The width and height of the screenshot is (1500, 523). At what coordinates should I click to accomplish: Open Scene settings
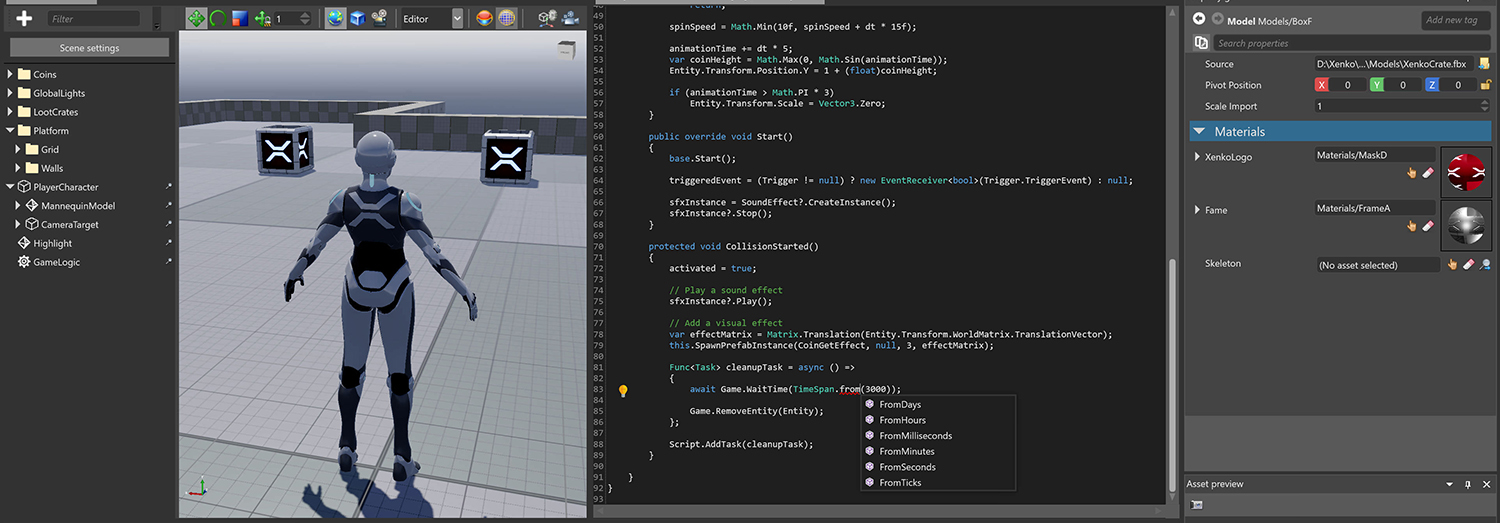[89, 48]
